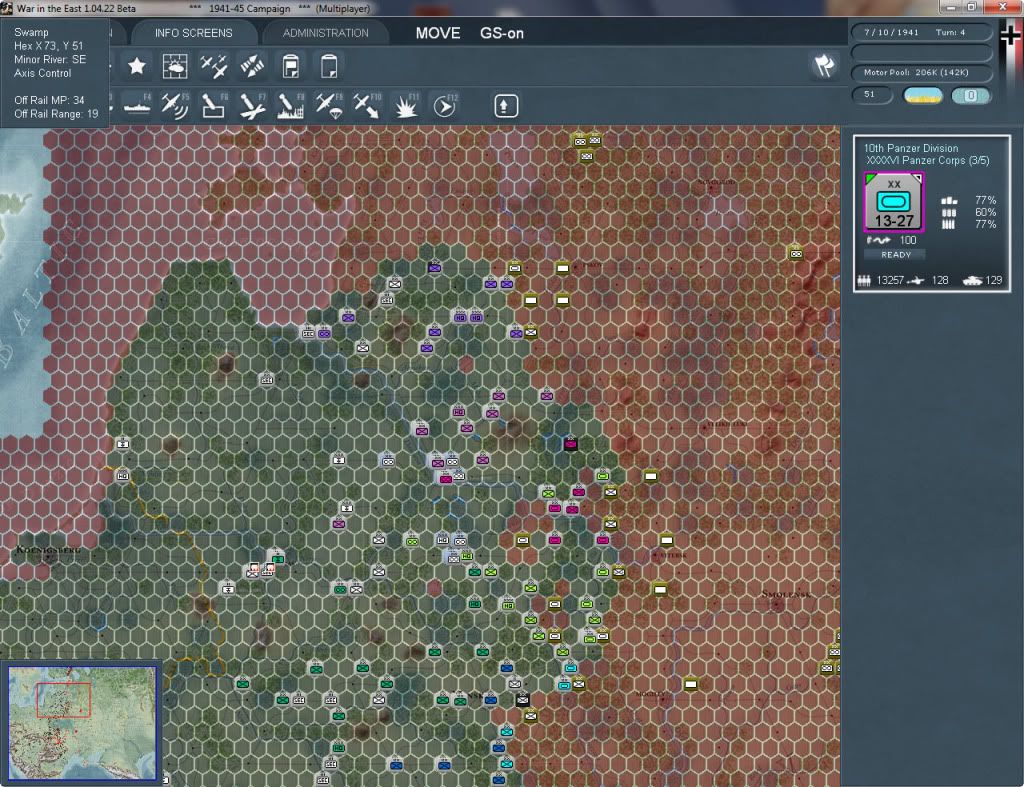Click the movement arrow icon beside 100

click(878, 240)
